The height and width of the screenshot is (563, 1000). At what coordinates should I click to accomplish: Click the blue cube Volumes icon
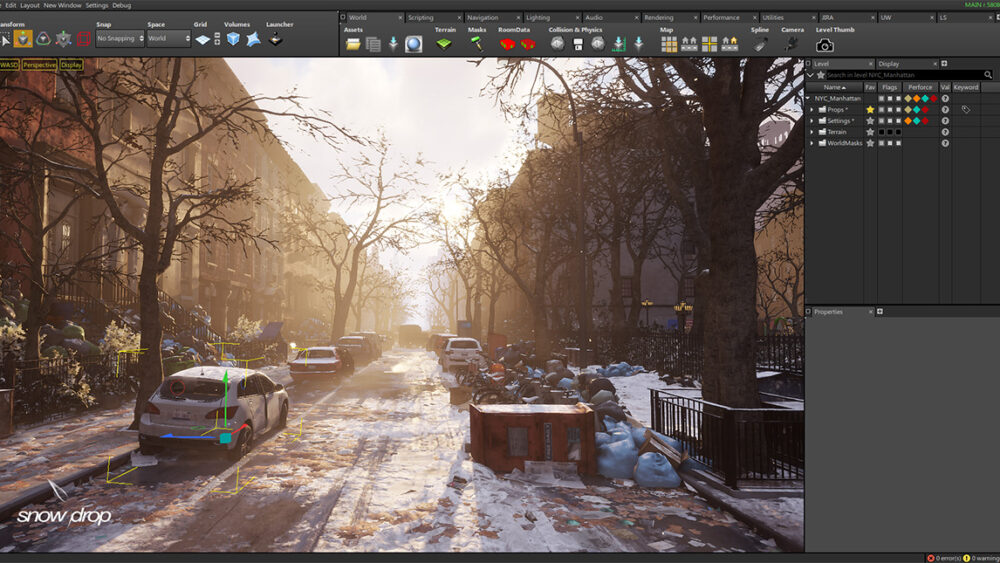233,40
